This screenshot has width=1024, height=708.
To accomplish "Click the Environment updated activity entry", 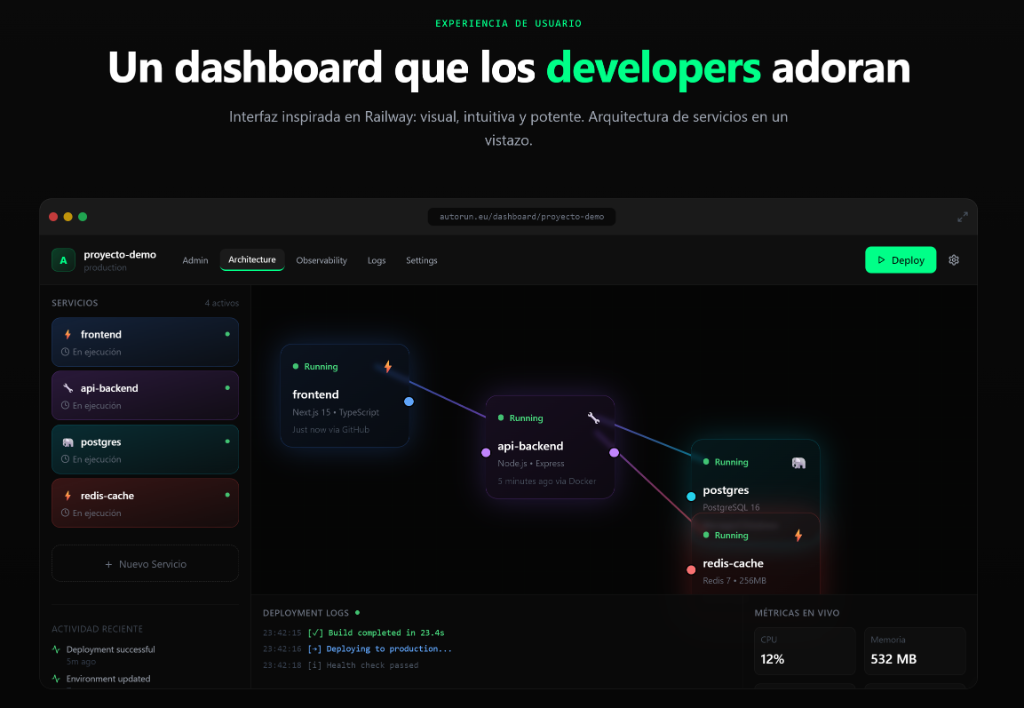I will [x=101, y=679].
